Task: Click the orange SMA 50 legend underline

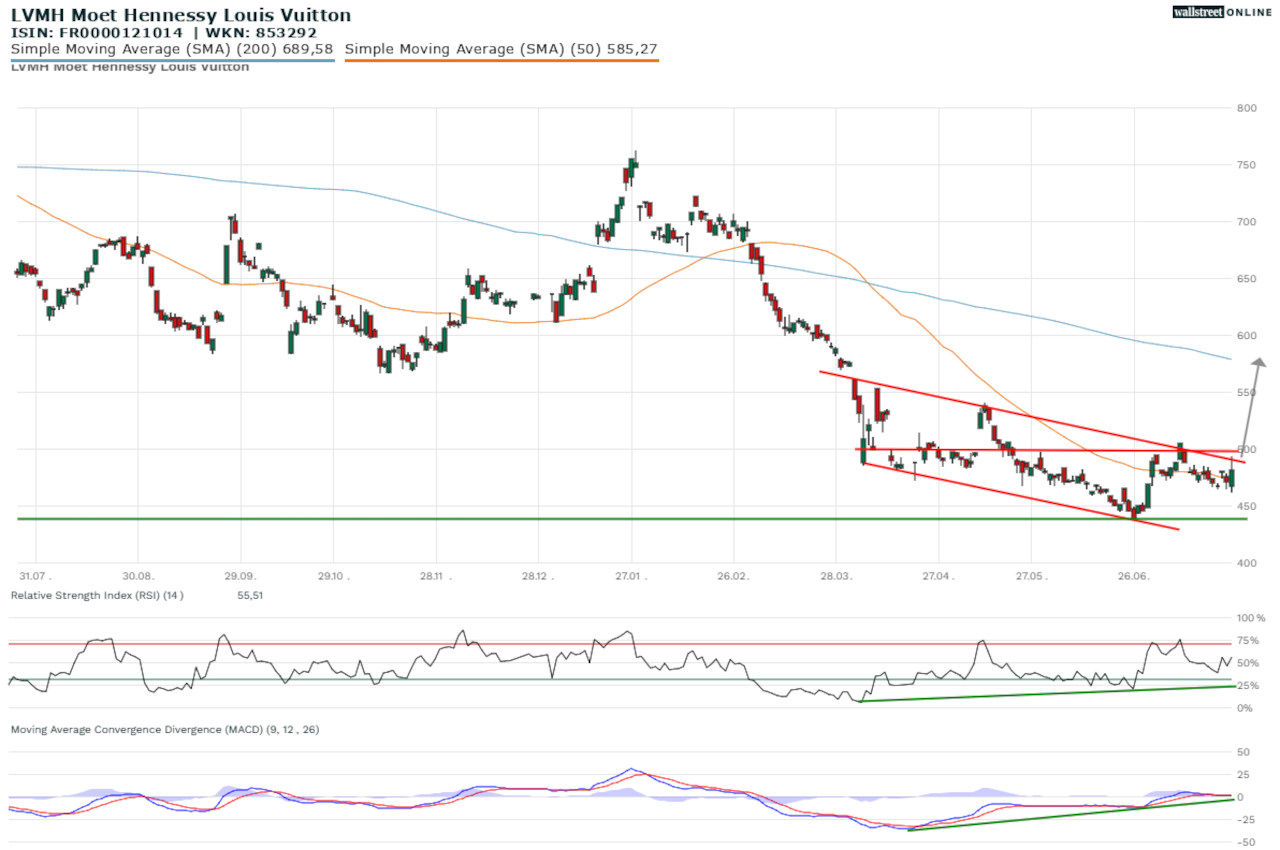Action: point(501,61)
